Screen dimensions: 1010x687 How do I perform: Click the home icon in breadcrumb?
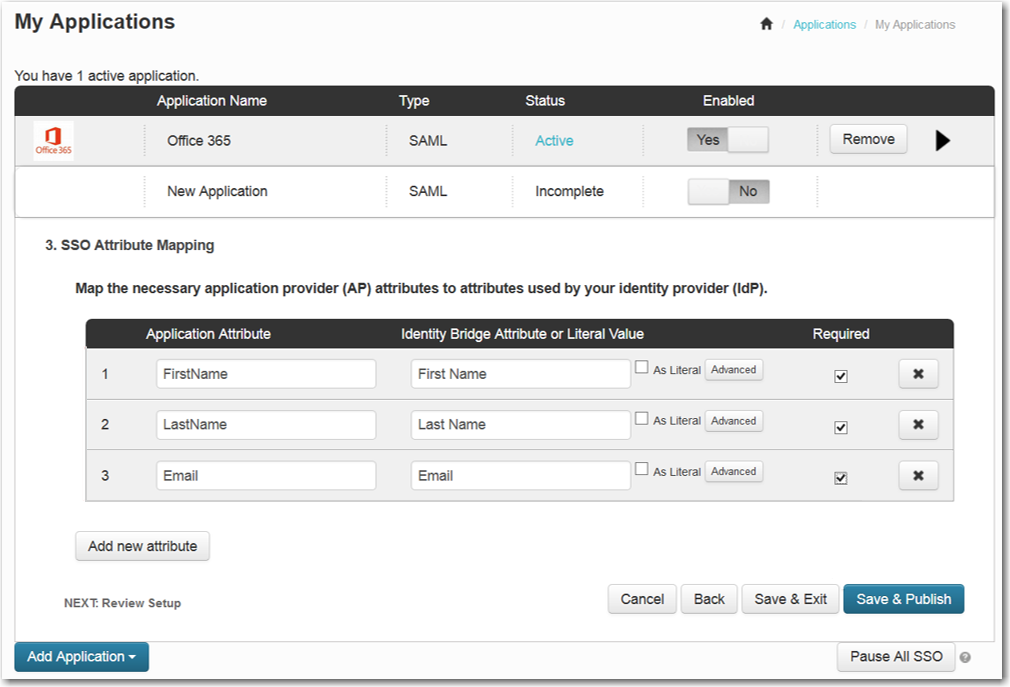point(766,25)
